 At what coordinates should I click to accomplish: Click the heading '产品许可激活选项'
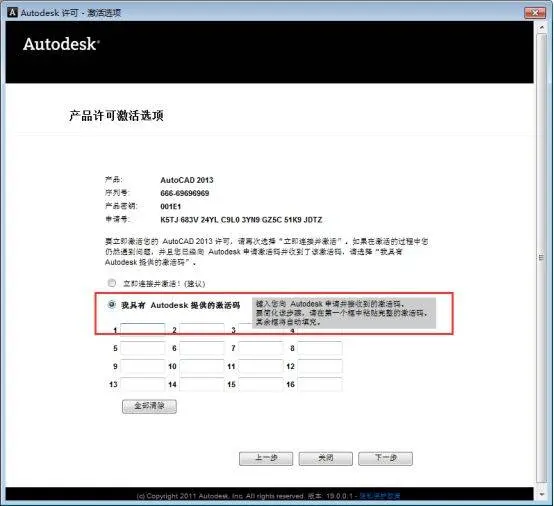click(116, 116)
